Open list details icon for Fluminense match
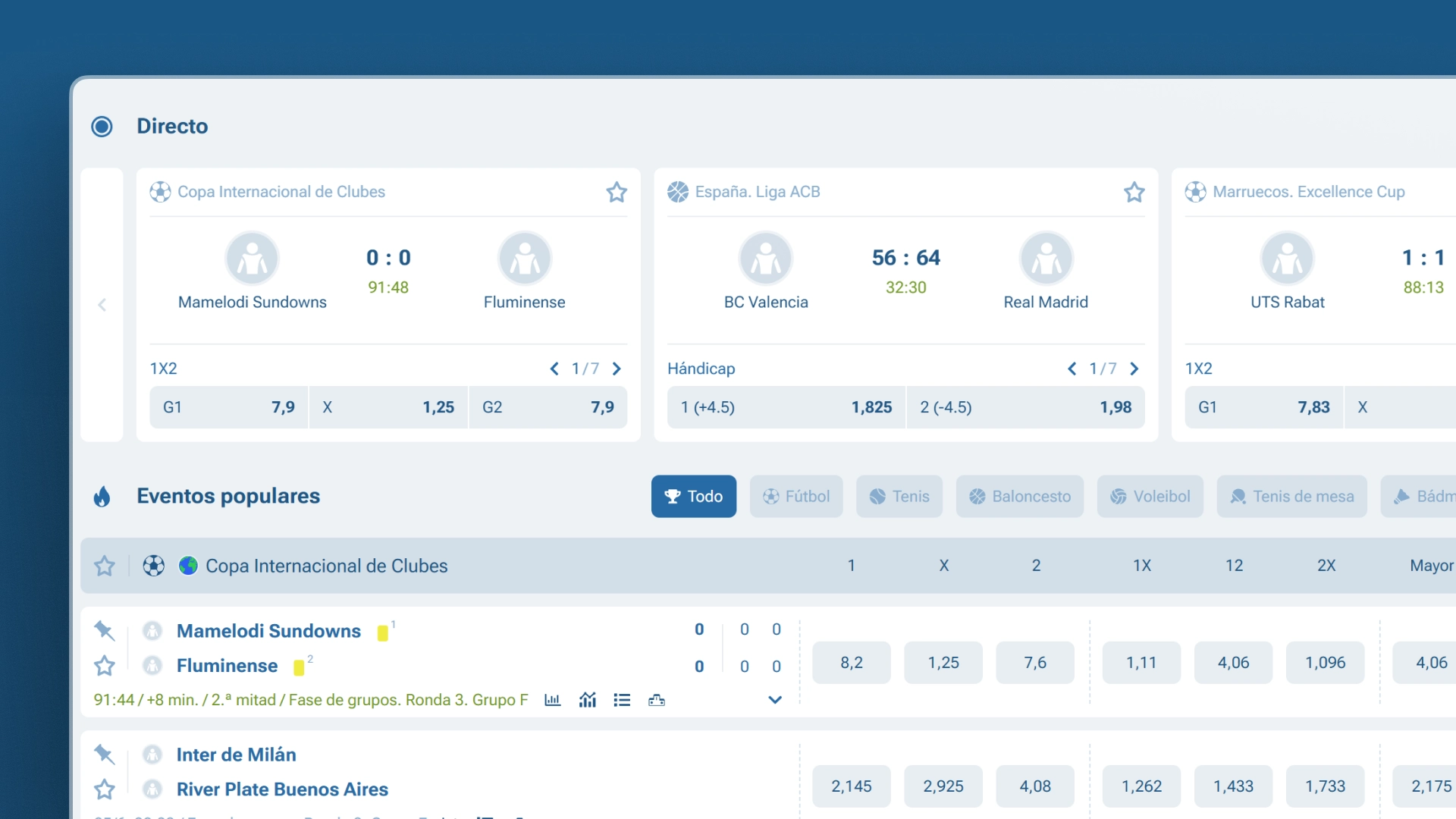Image resolution: width=1456 pixels, height=819 pixels. pyautogui.click(x=622, y=700)
